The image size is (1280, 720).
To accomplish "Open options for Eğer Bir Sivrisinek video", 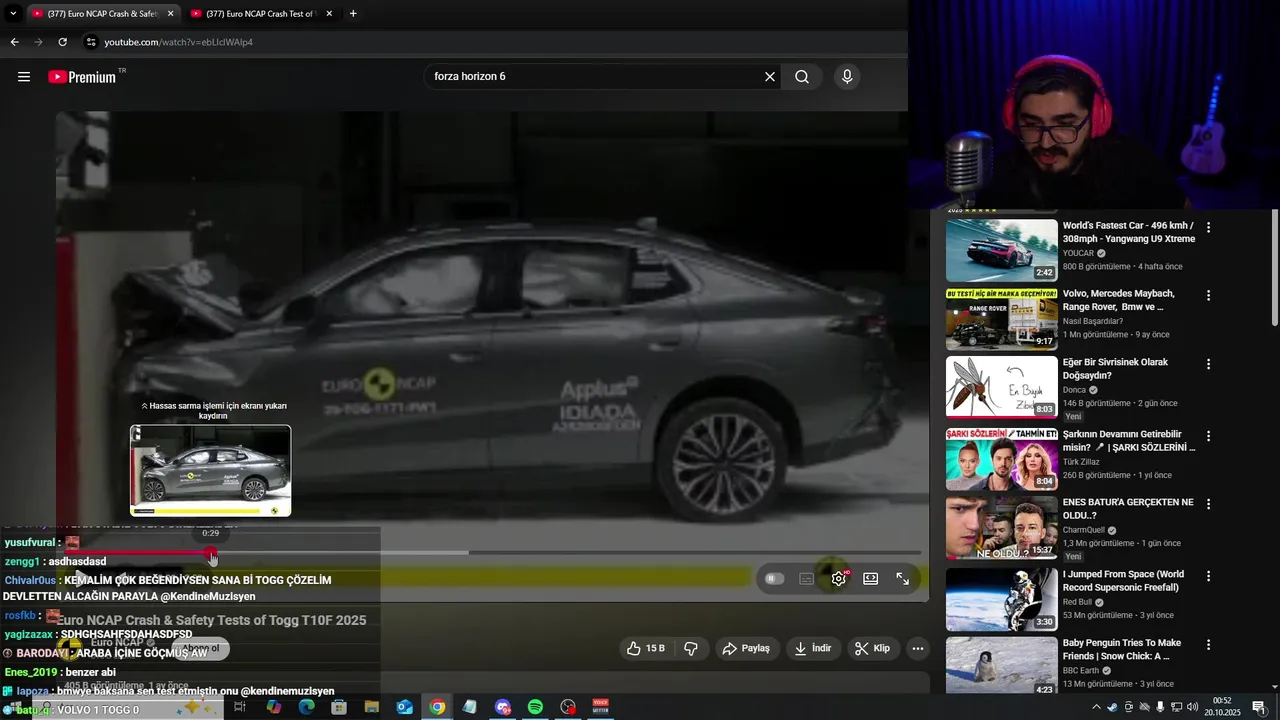I will tap(1208, 364).
